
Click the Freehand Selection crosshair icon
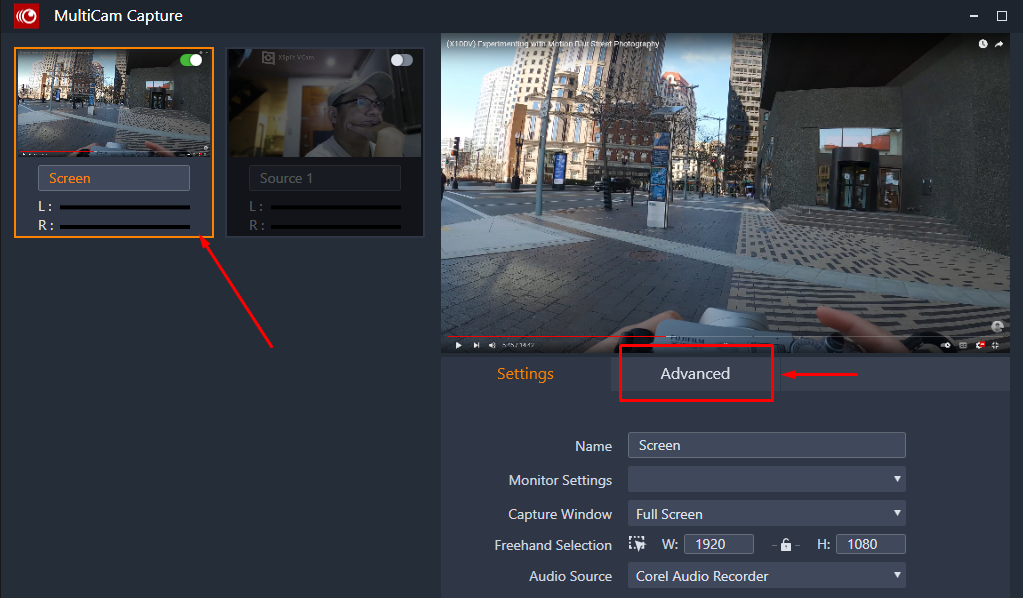[637, 544]
